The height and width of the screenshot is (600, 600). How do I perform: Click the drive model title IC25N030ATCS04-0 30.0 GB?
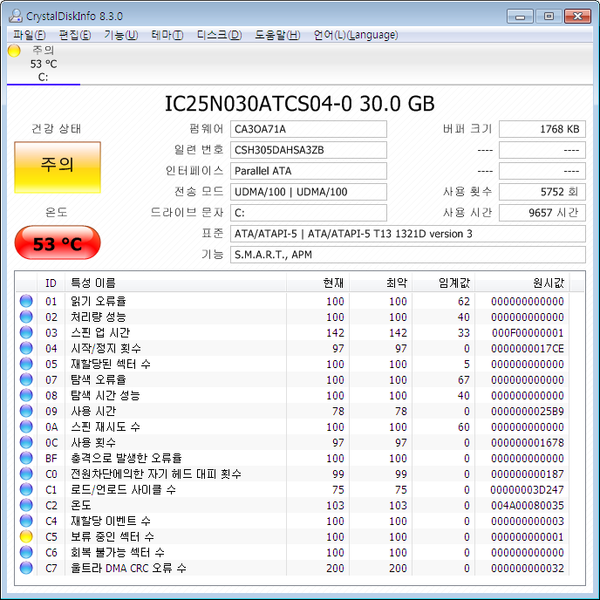pos(300,103)
